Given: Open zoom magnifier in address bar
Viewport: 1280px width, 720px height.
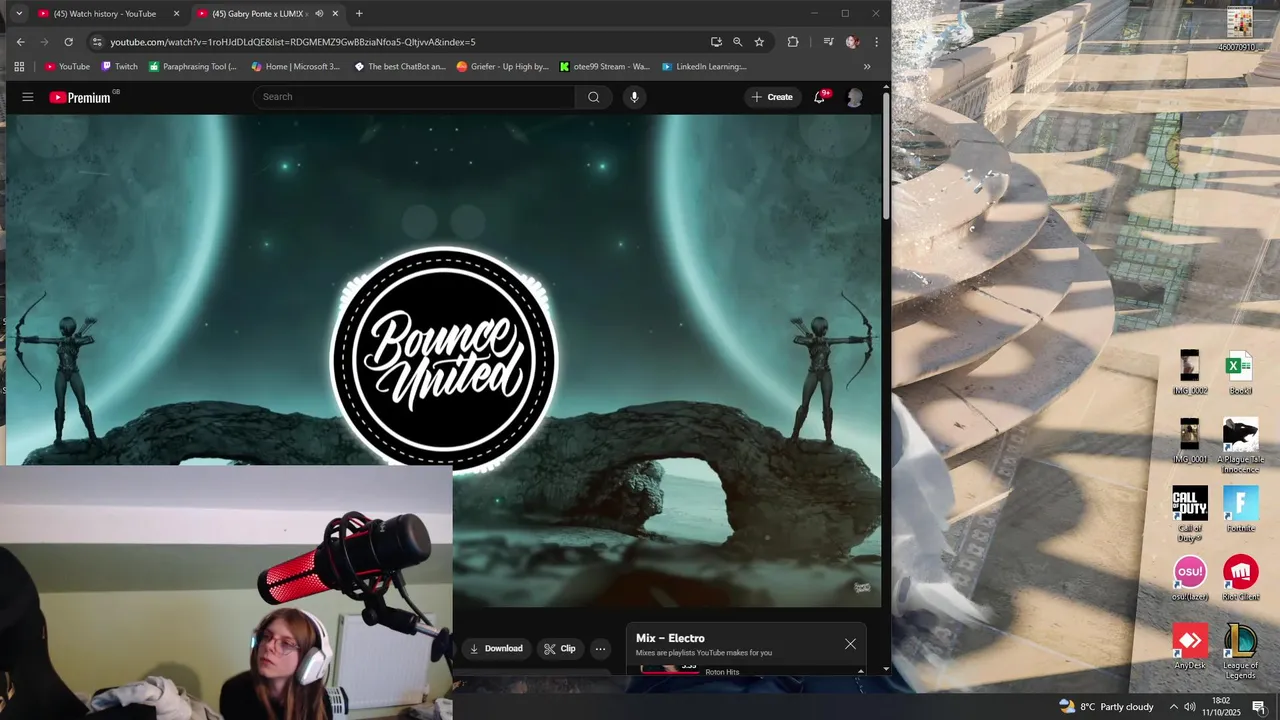Looking at the screenshot, I should tap(738, 42).
